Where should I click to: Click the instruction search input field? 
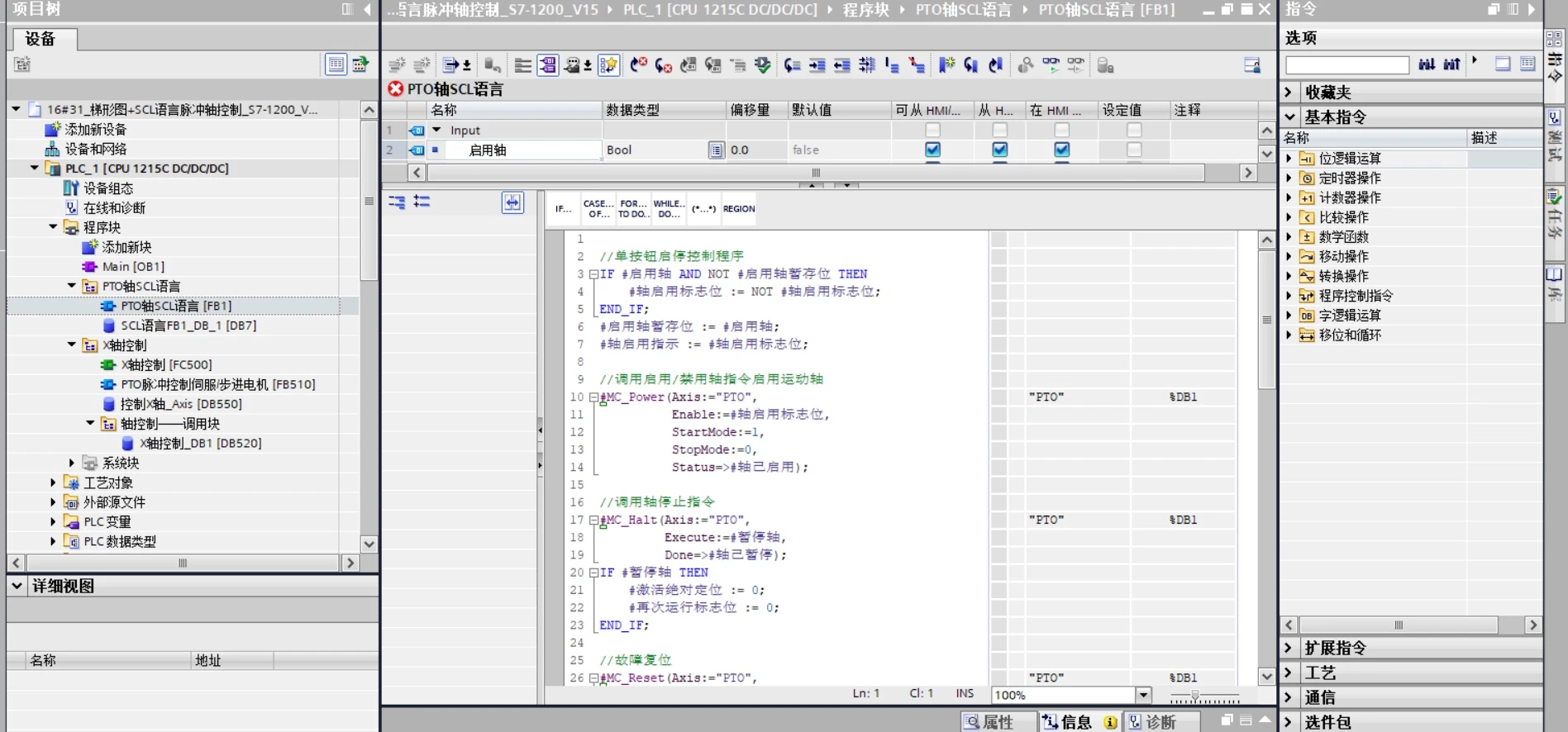tap(1347, 64)
